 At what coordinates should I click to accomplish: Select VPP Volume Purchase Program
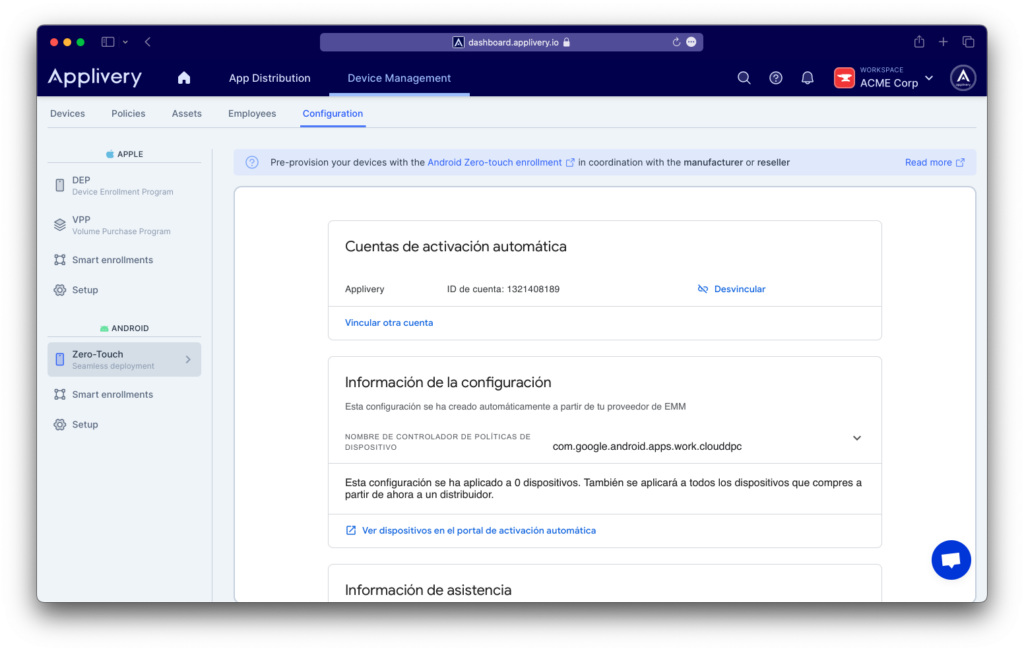tap(124, 225)
